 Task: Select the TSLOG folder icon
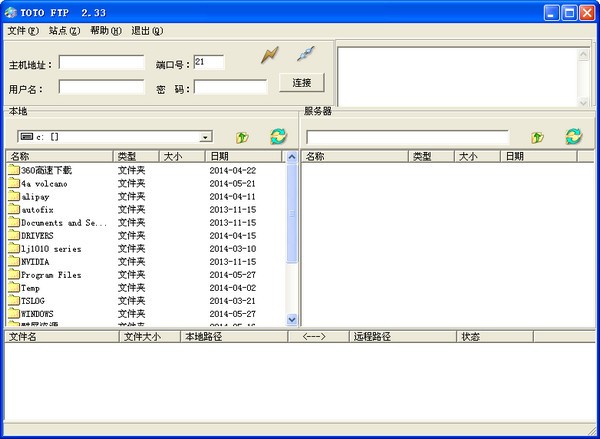point(14,300)
